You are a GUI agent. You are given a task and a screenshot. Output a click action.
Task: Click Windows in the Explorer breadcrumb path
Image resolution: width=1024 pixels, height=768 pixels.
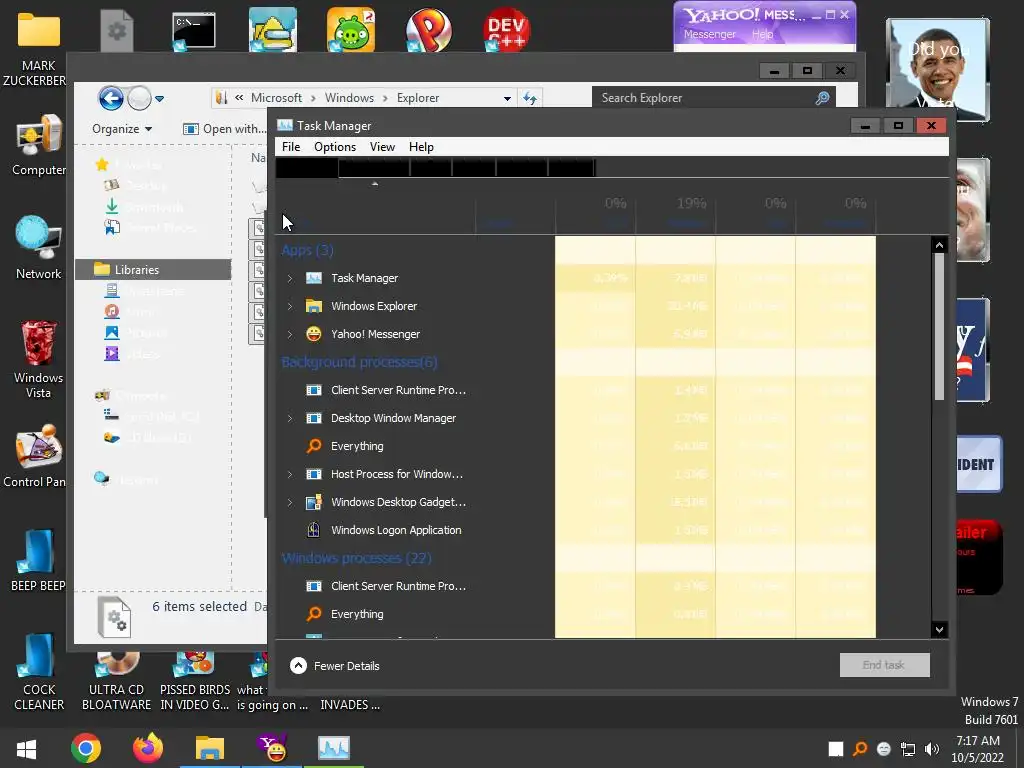coord(349,98)
